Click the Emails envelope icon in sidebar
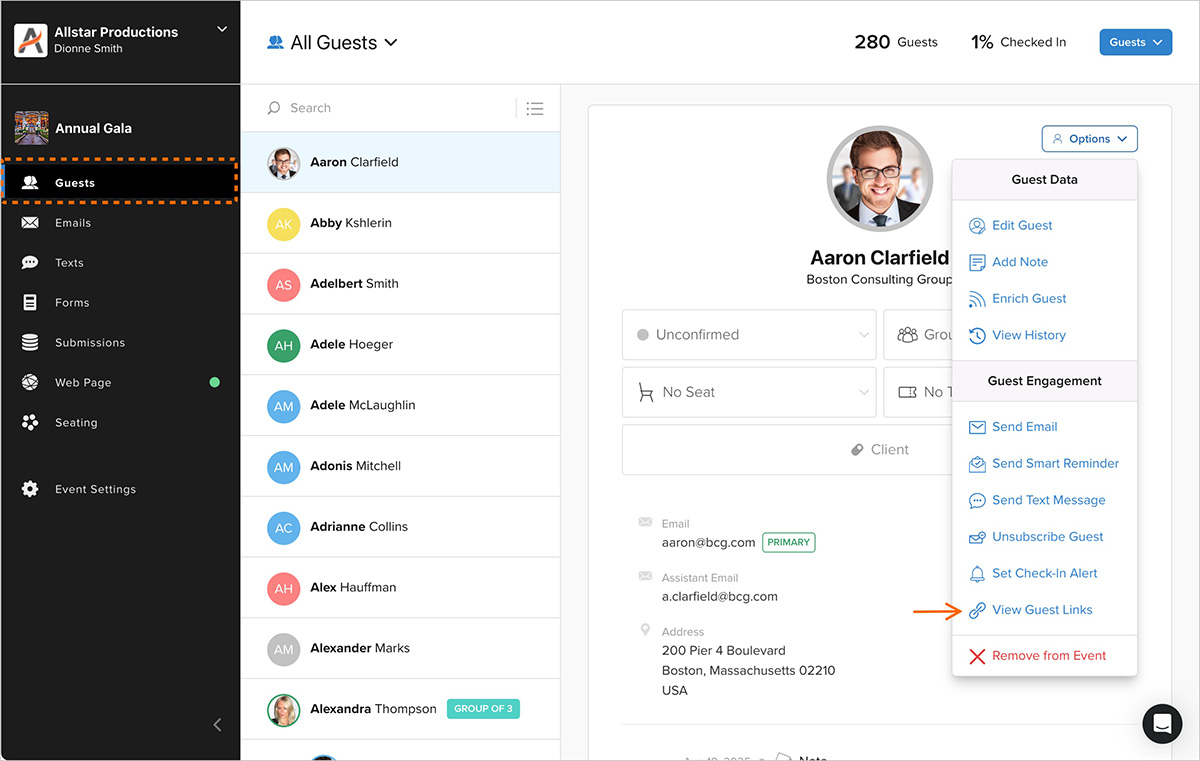Screen dimensions: 1200x761 [30, 223]
